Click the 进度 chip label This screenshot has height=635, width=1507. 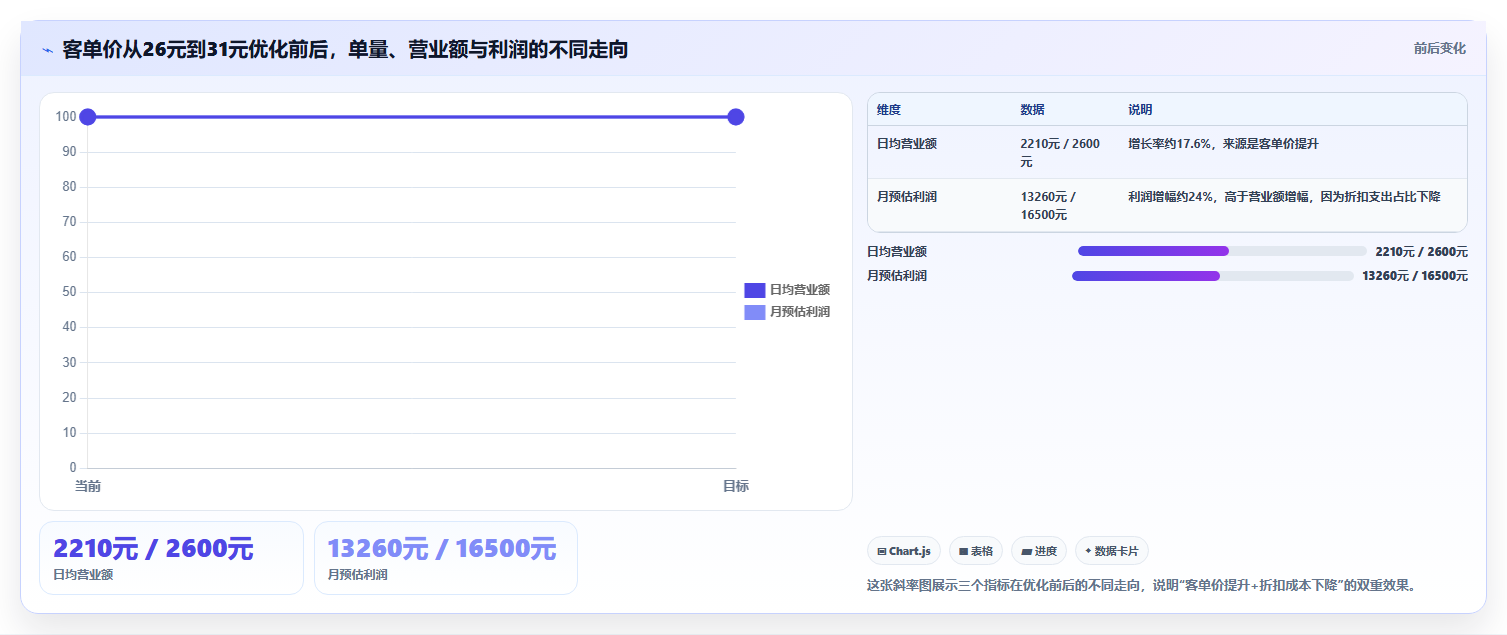click(x=1046, y=551)
